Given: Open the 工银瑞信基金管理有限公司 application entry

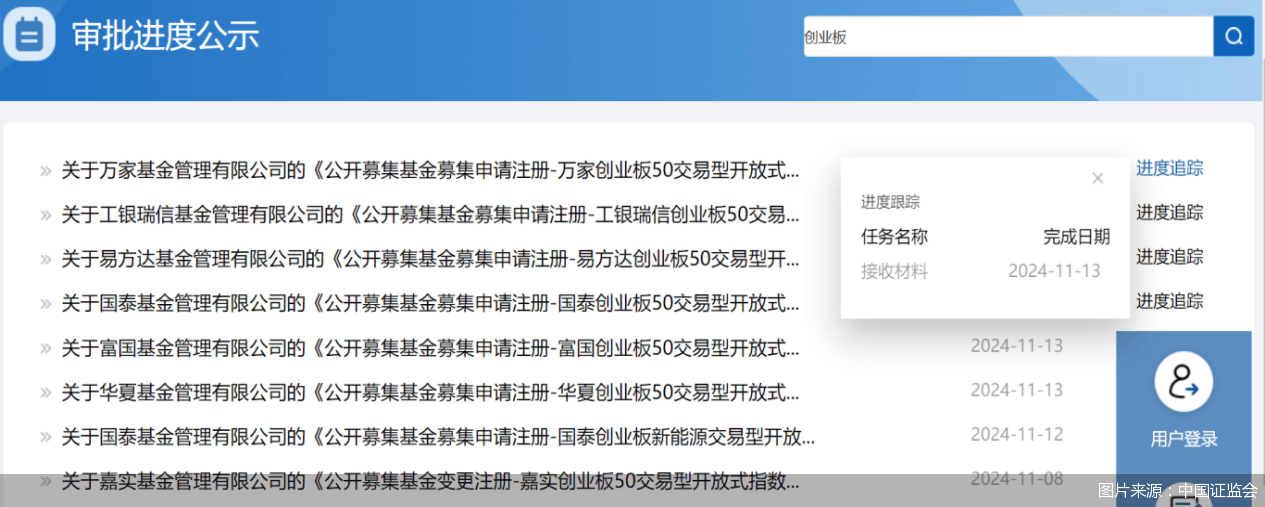Looking at the screenshot, I should tap(430, 214).
